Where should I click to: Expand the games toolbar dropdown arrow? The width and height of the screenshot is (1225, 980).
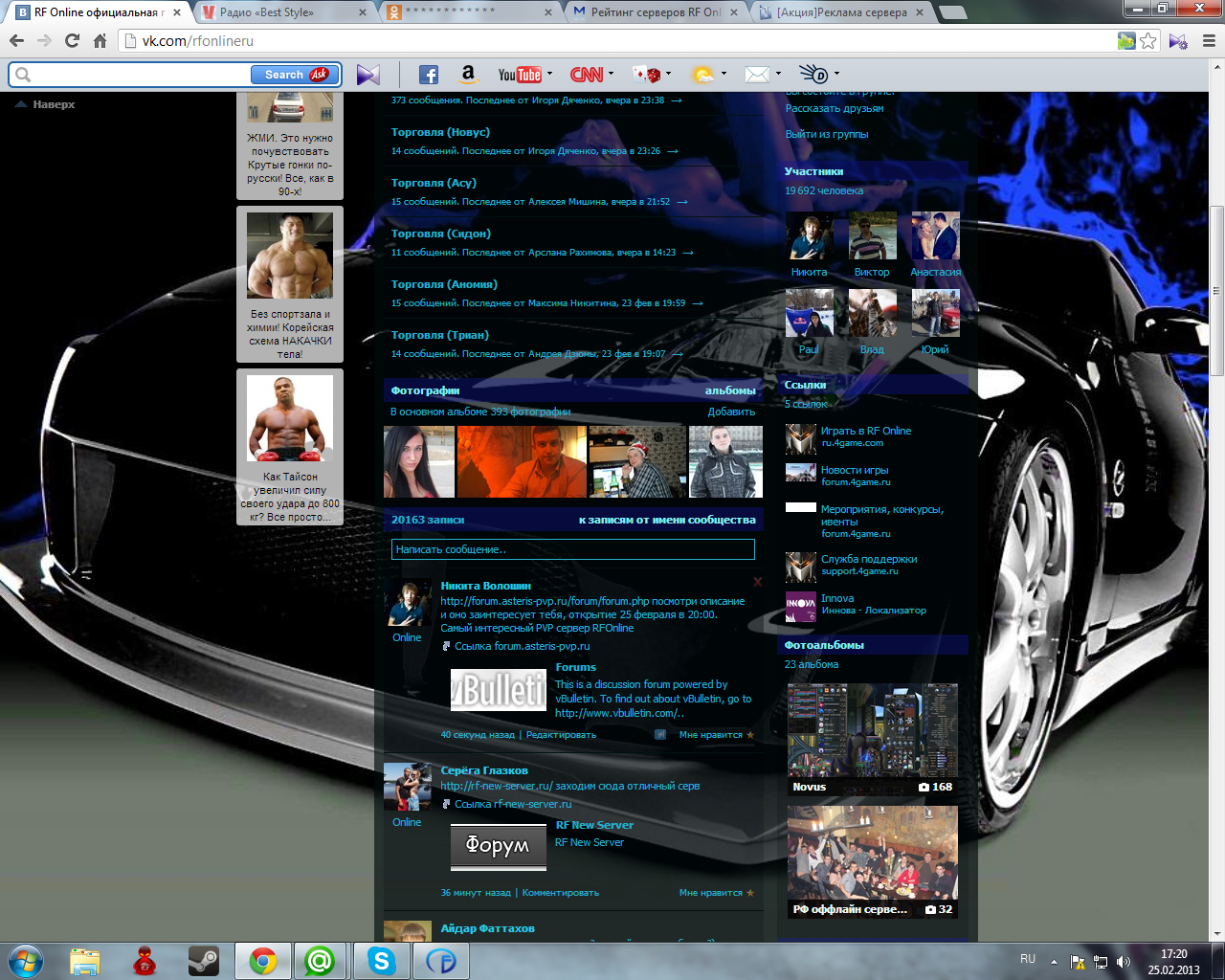click(x=668, y=74)
